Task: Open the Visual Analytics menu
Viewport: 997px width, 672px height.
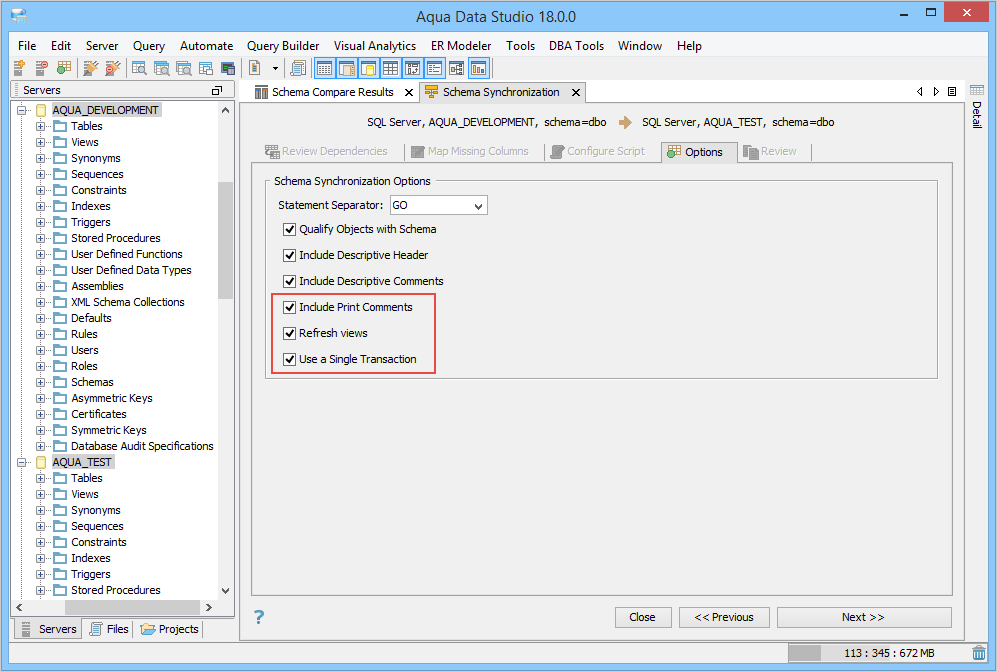Action: (x=375, y=46)
